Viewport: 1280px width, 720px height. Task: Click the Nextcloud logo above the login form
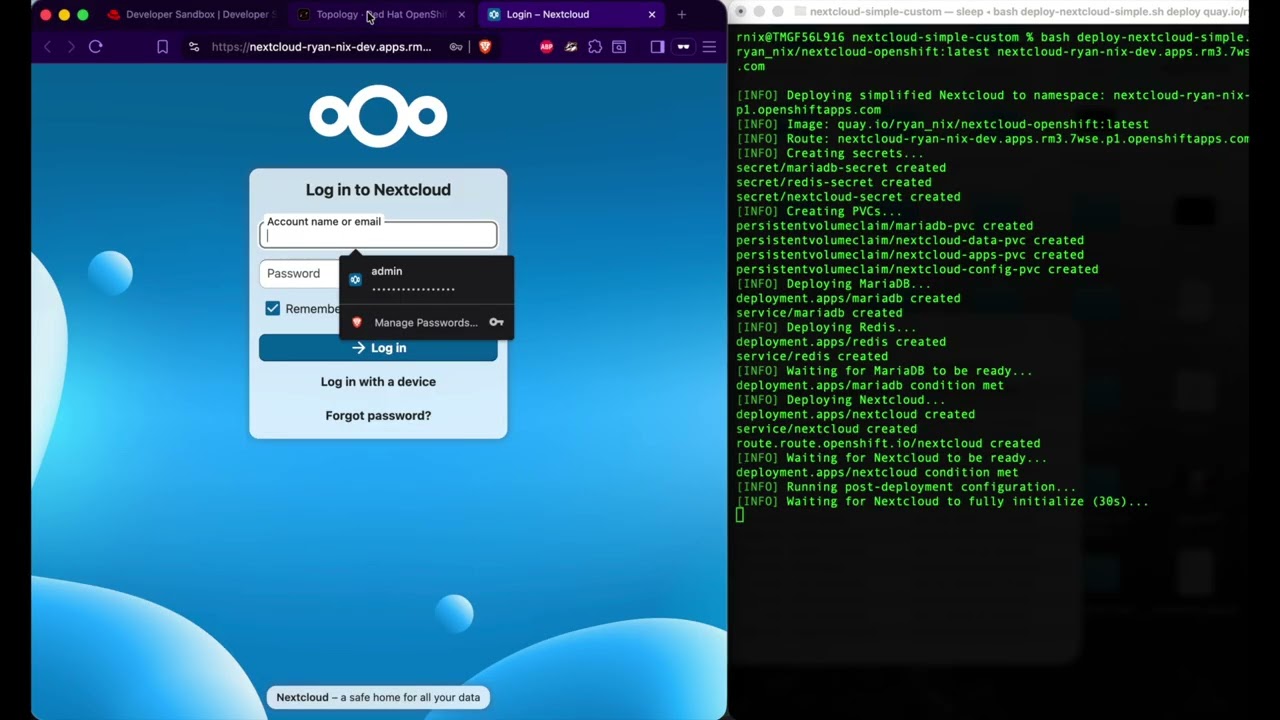(x=378, y=117)
